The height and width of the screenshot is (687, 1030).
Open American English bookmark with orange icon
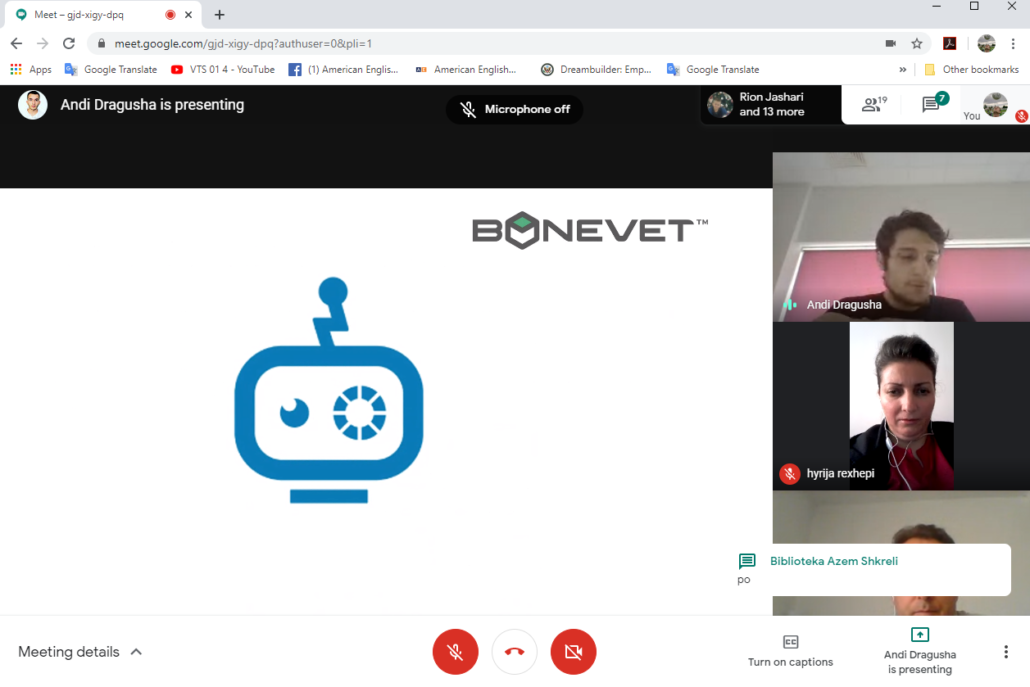466,69
